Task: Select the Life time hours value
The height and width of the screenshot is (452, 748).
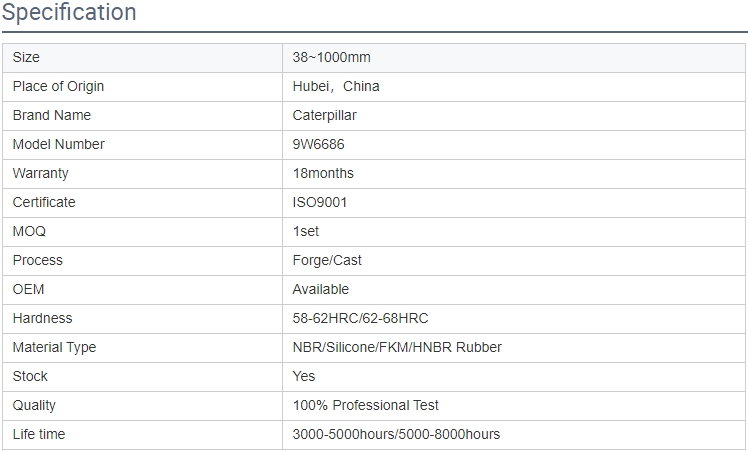Action: coord(396,434)
